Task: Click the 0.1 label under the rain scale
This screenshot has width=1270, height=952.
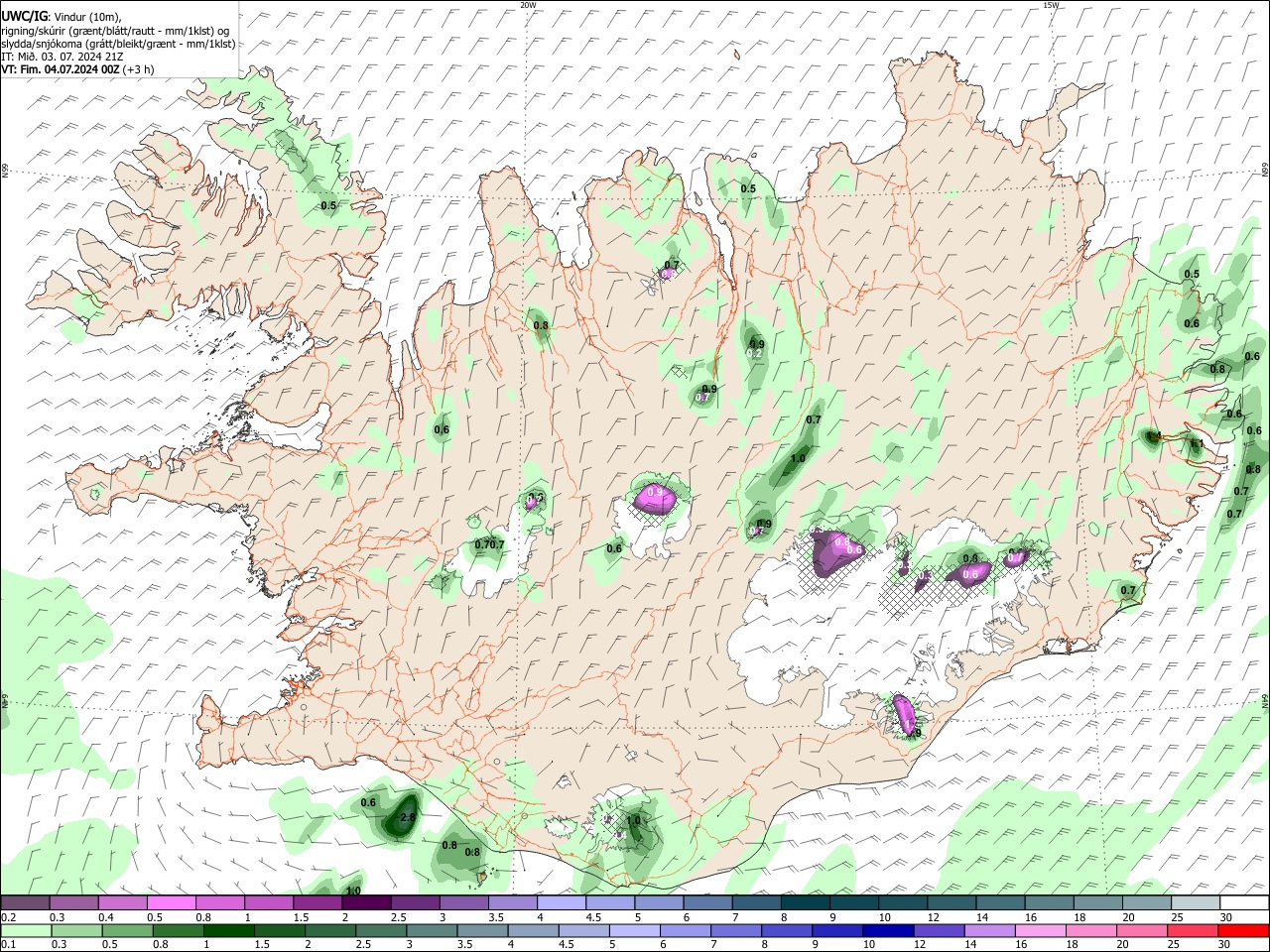Action: click(8, 945)
